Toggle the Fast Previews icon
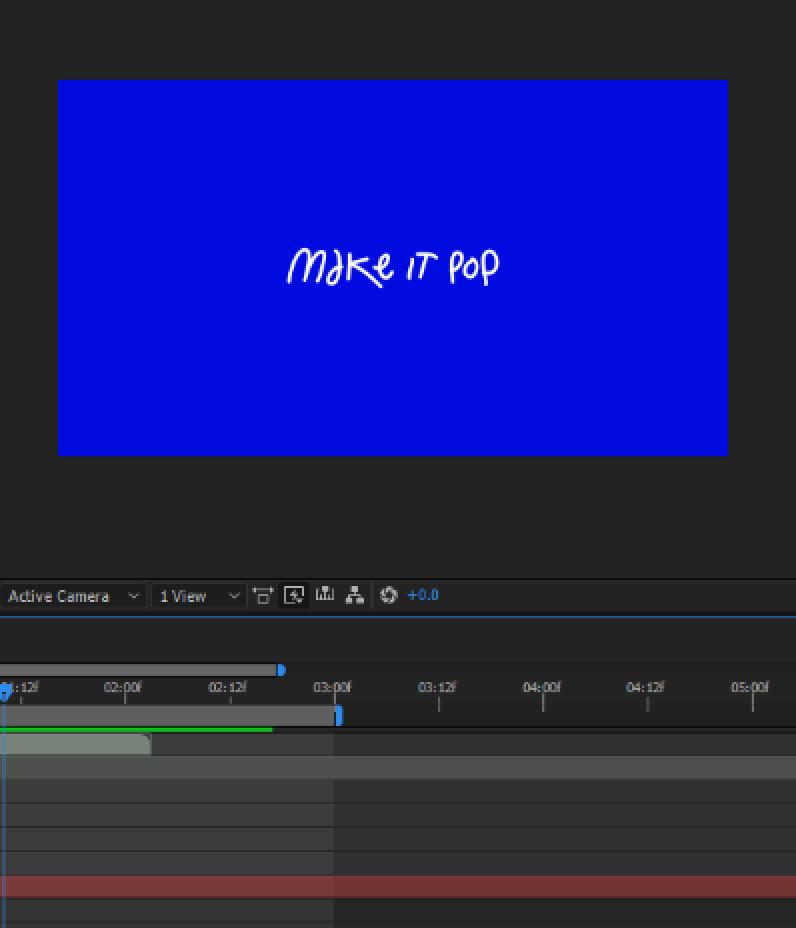The height and width of the screenshot is (928, 796). tap(294, 595)
